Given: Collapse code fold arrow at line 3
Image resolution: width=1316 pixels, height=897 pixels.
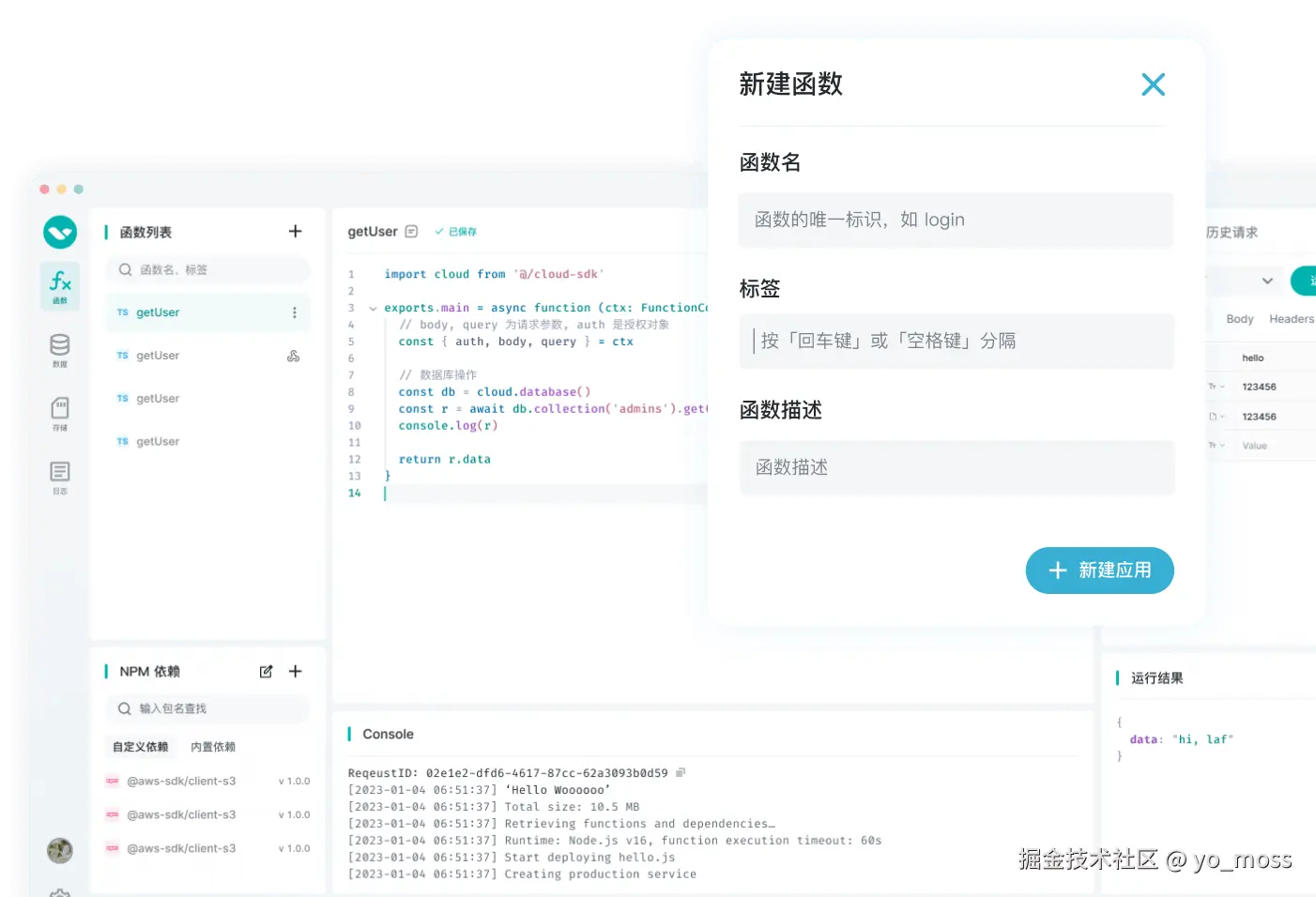Looking at the screenshot, I should (x=373, y=308).
